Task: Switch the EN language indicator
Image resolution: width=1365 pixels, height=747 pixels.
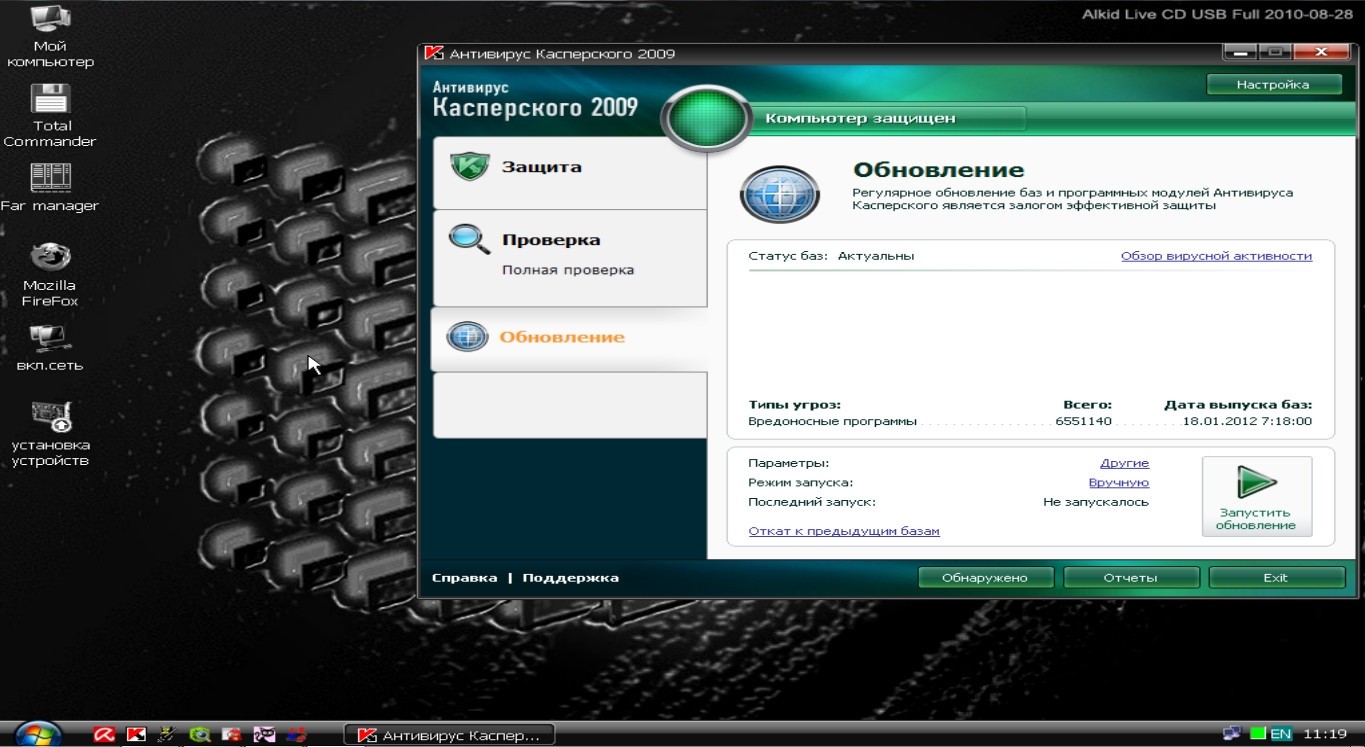Action: pyautogui.click(x=1280, y=734)
